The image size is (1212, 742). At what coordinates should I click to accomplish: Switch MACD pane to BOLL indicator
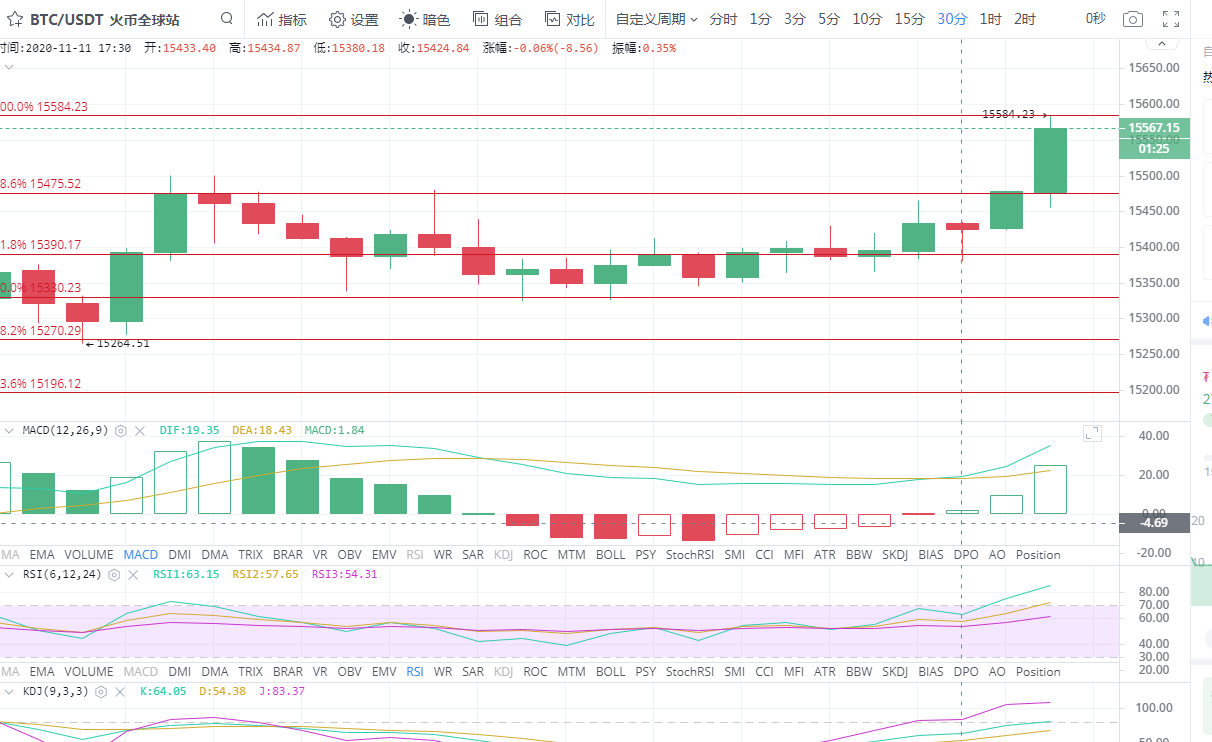(610, 554)
